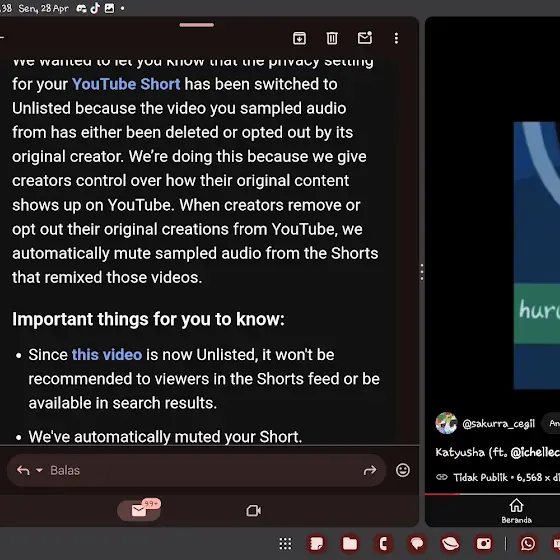Viewport: 560px width, 560px height.
Task: Open gallery image notification in status bar
Action: pyautogui.click(x=109, y=8)
